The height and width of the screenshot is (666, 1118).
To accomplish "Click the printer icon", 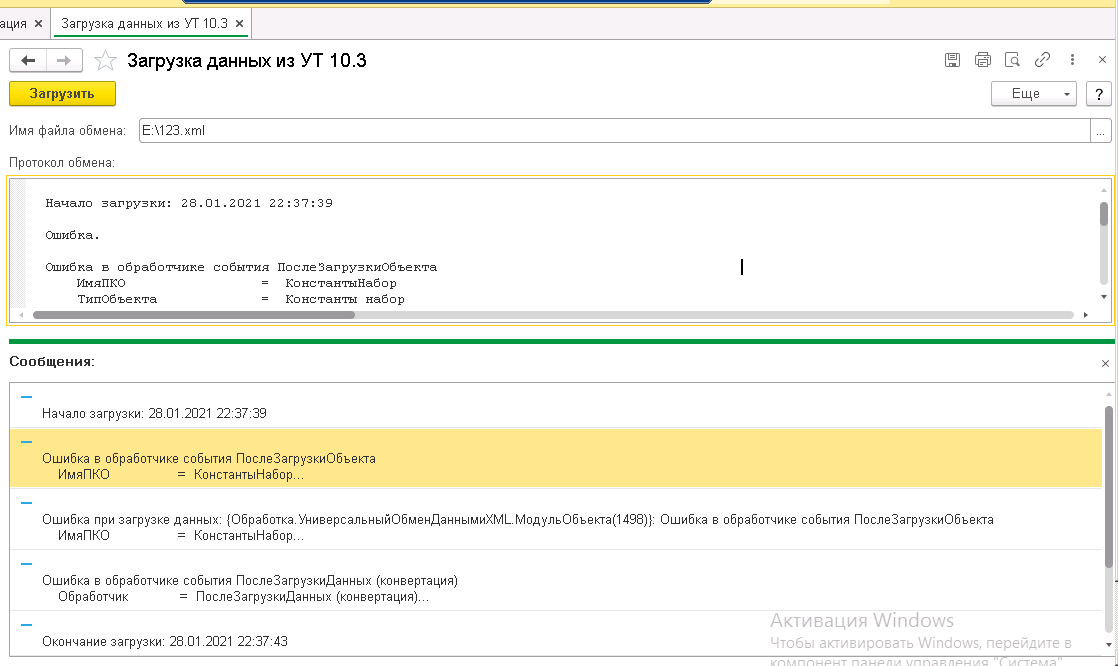I will (x=982, y=60).
